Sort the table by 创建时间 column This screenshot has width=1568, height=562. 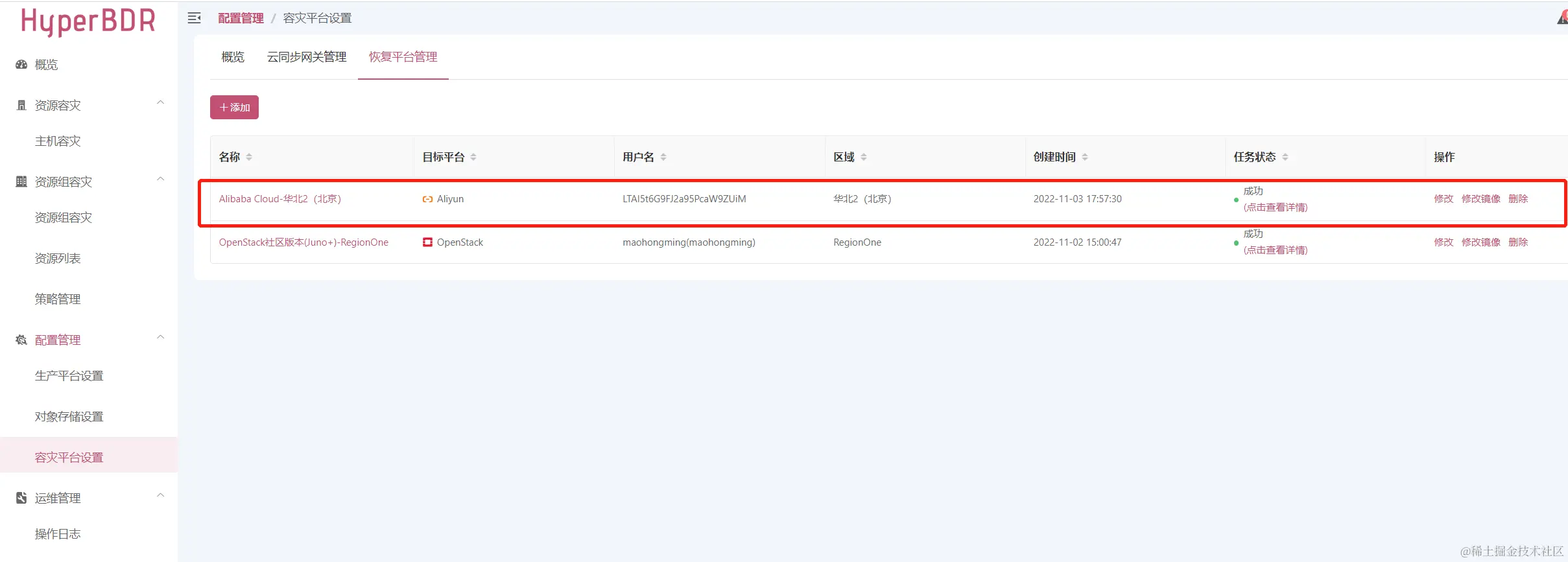(1085, 157)
